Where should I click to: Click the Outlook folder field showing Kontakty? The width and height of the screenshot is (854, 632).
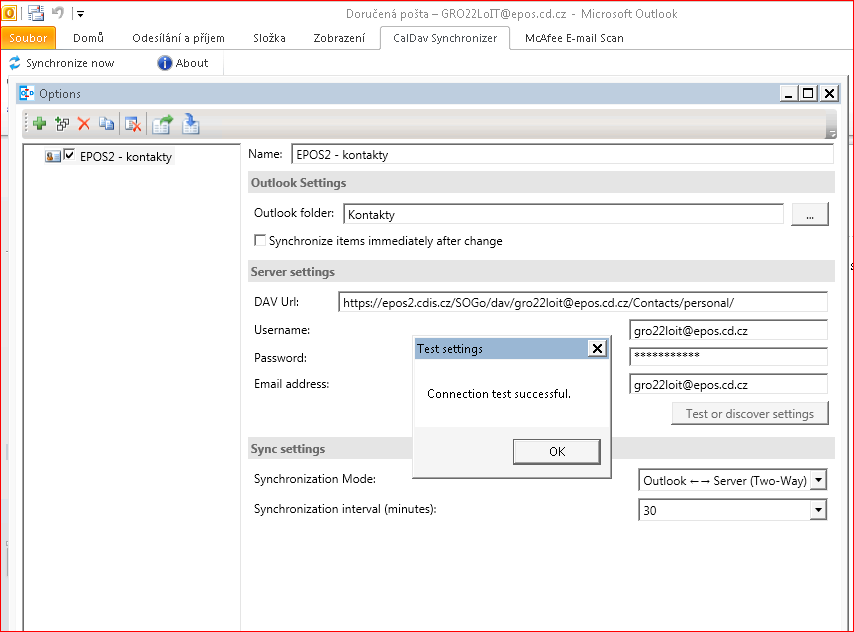pos(563,214)
